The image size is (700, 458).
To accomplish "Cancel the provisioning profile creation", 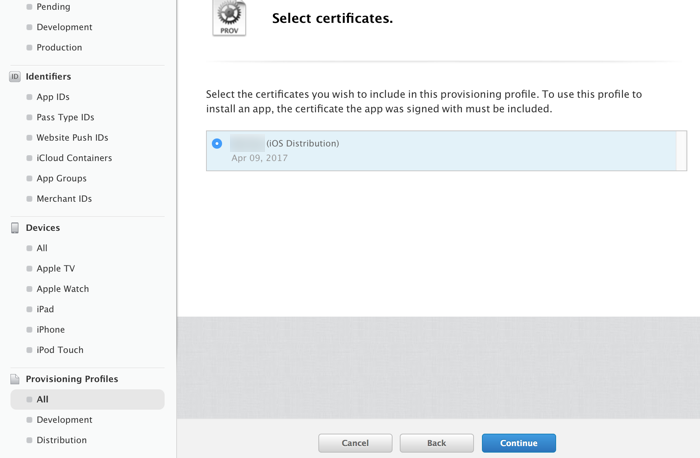I will click(x=355, y=443).
